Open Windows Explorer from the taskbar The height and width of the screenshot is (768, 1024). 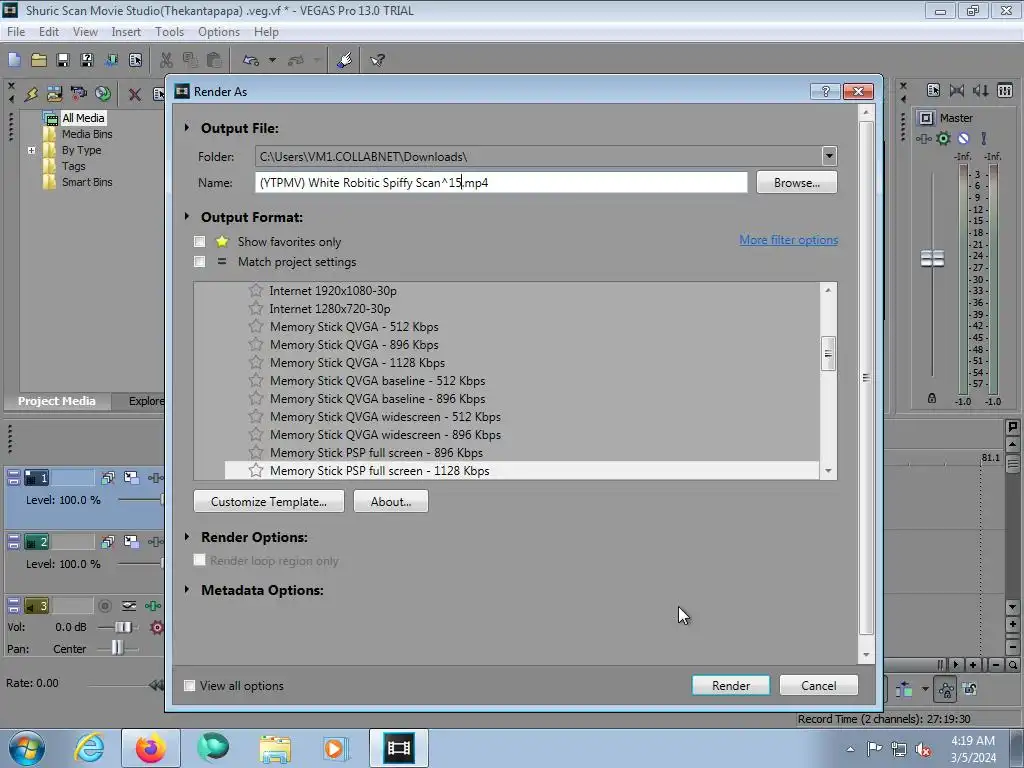point(275,748)
